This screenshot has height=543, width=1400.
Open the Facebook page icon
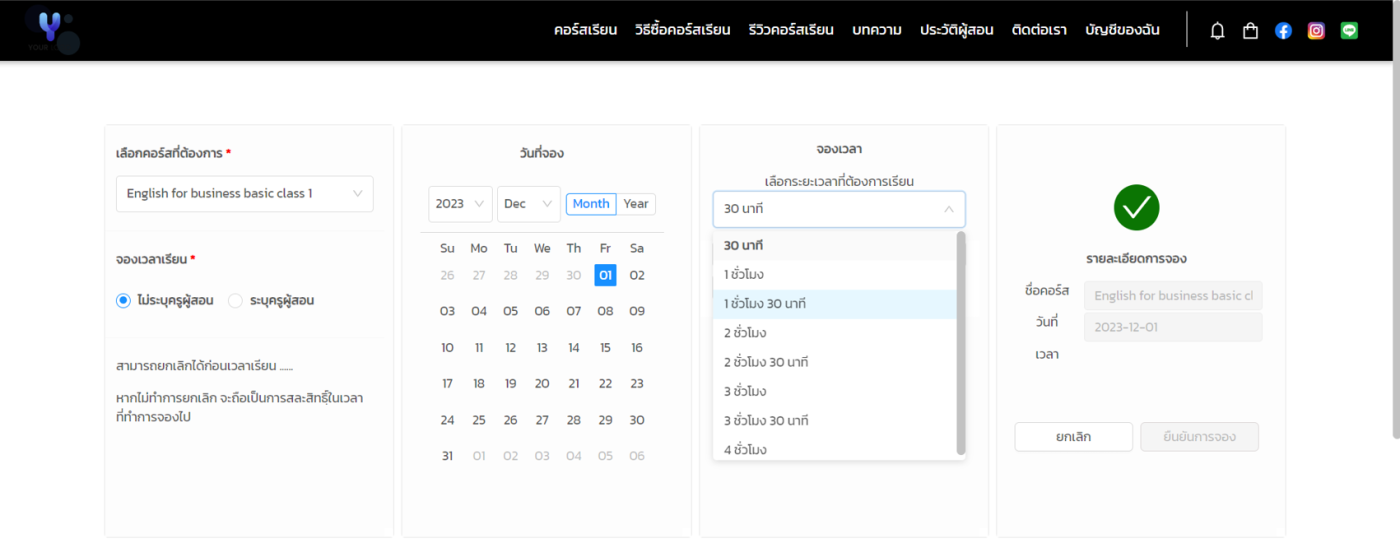[x=1283, y=31]
